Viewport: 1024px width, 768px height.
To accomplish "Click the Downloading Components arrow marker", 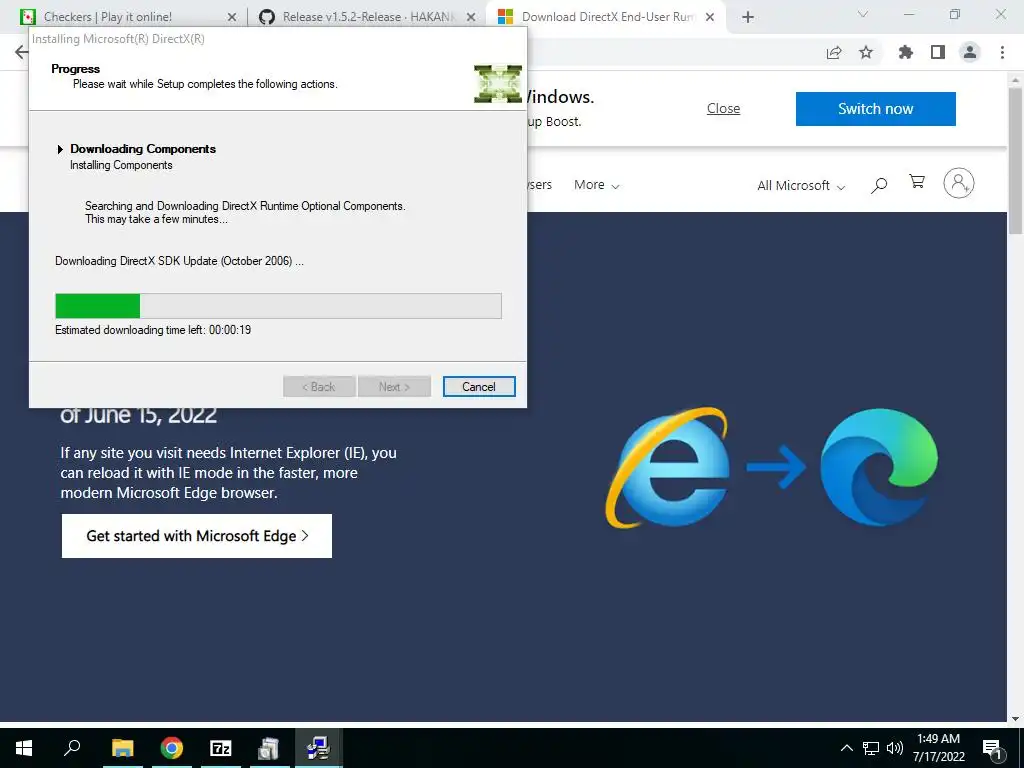I will 60,150.
